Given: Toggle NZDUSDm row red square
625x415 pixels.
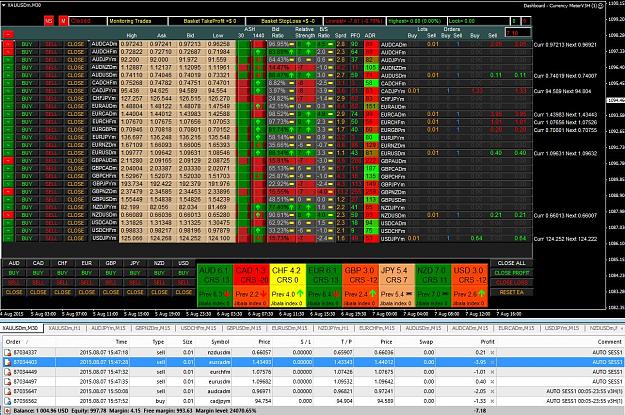Looking at the screenshot, I should [x=8, y=215].
